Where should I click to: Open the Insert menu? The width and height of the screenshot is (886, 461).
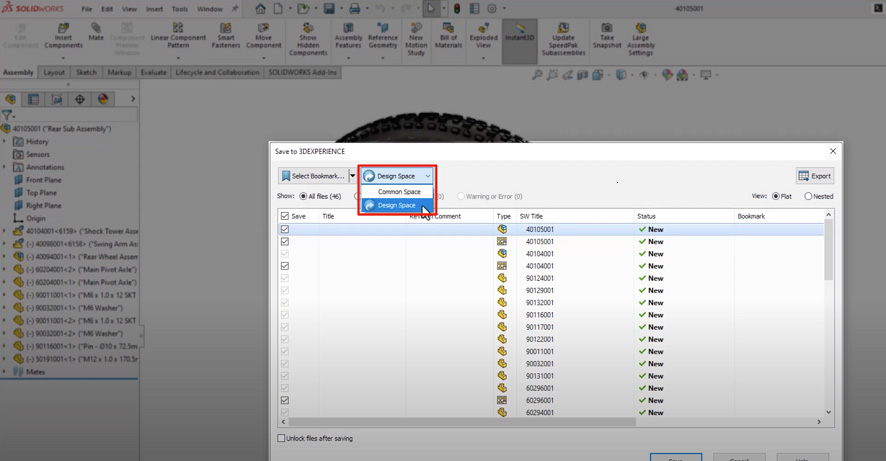coord(152,8)
